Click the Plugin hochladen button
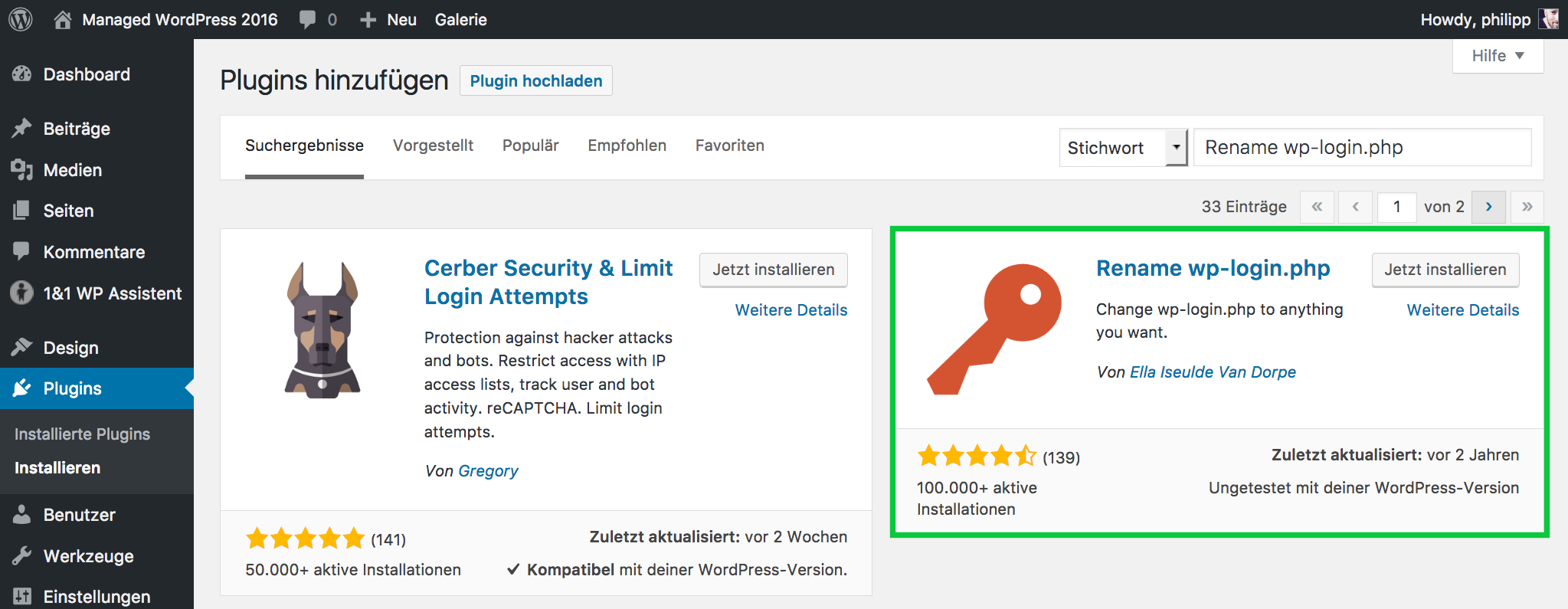 pyautogui.click(x=535, y=81)
